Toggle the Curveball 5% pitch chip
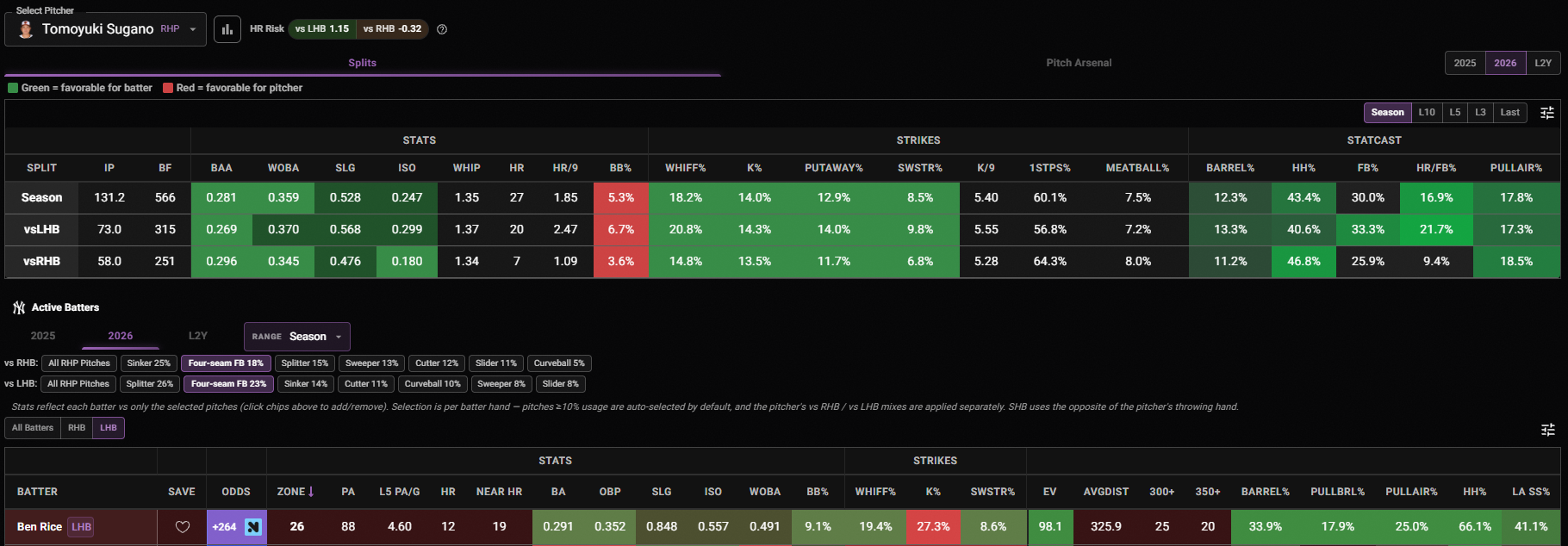The image size is (1568, 546). click(559, 363)
